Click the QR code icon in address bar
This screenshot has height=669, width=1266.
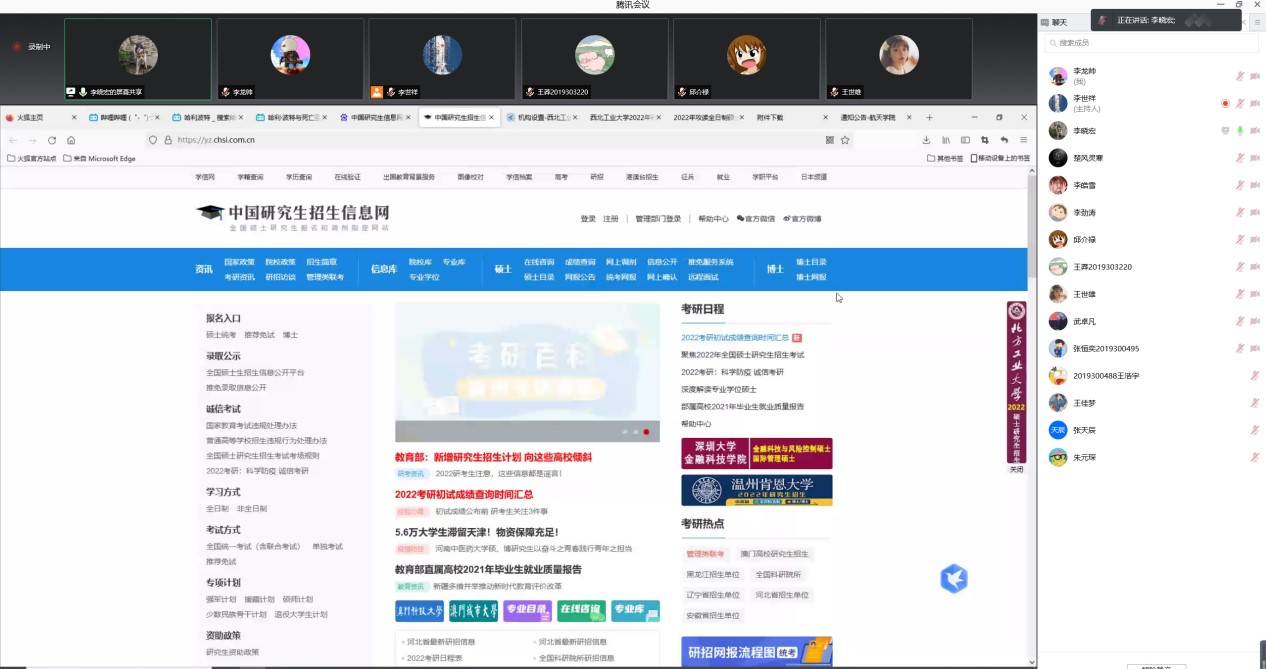(829, 140)
